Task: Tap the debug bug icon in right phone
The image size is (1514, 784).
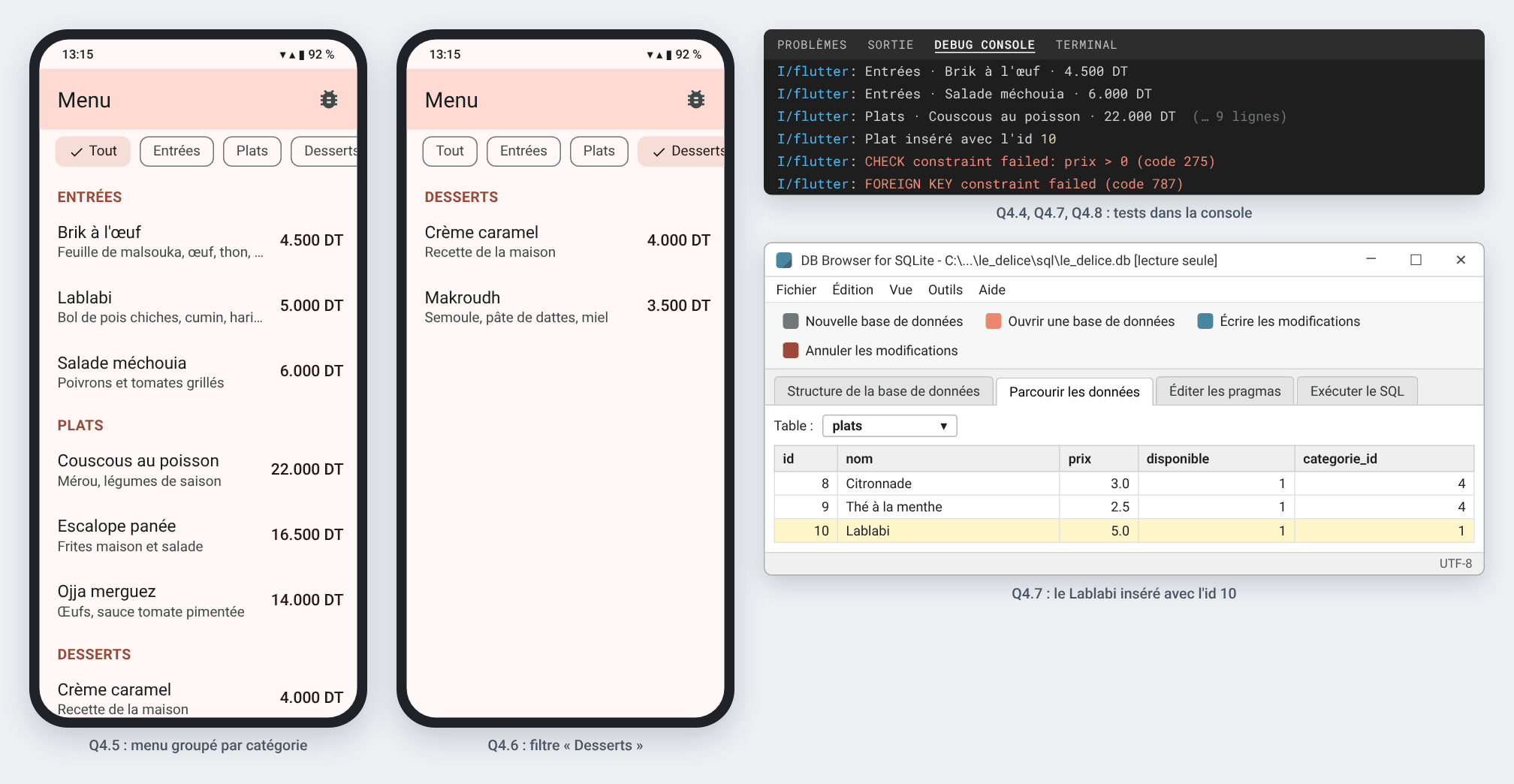Action: click(x=696, y=100)
